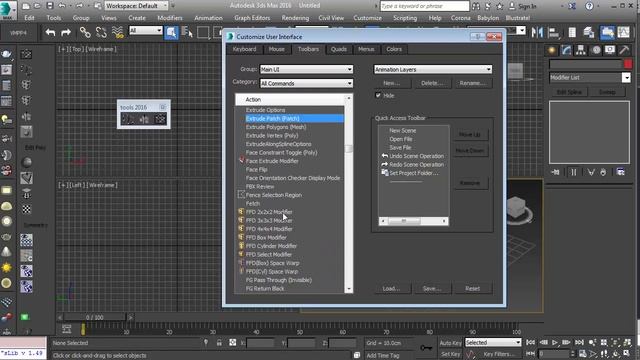Open Select by Name tool
The width and height of the screenshot is (640, 360).
tap(187, 32)
